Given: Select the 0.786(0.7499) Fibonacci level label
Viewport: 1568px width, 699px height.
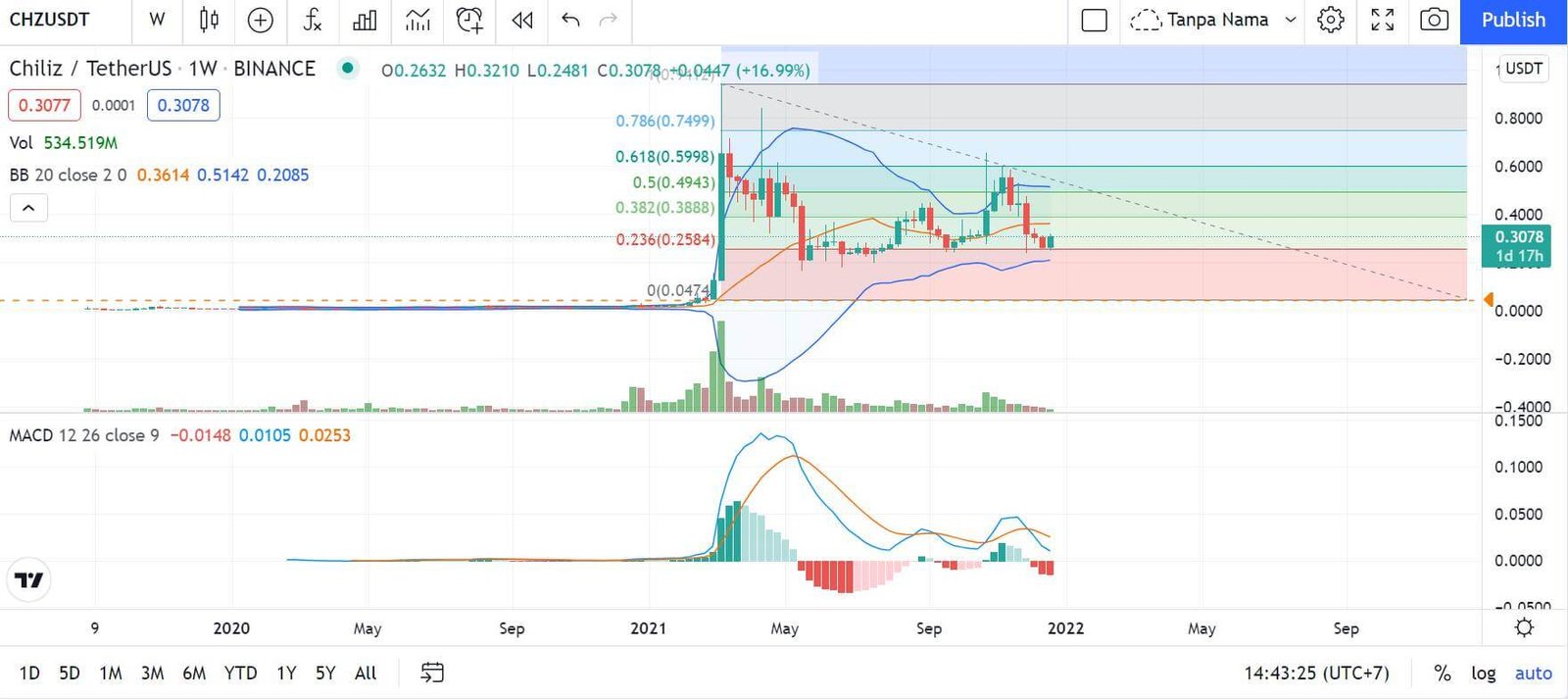Looking at the screenshot, I should (664, 122).
